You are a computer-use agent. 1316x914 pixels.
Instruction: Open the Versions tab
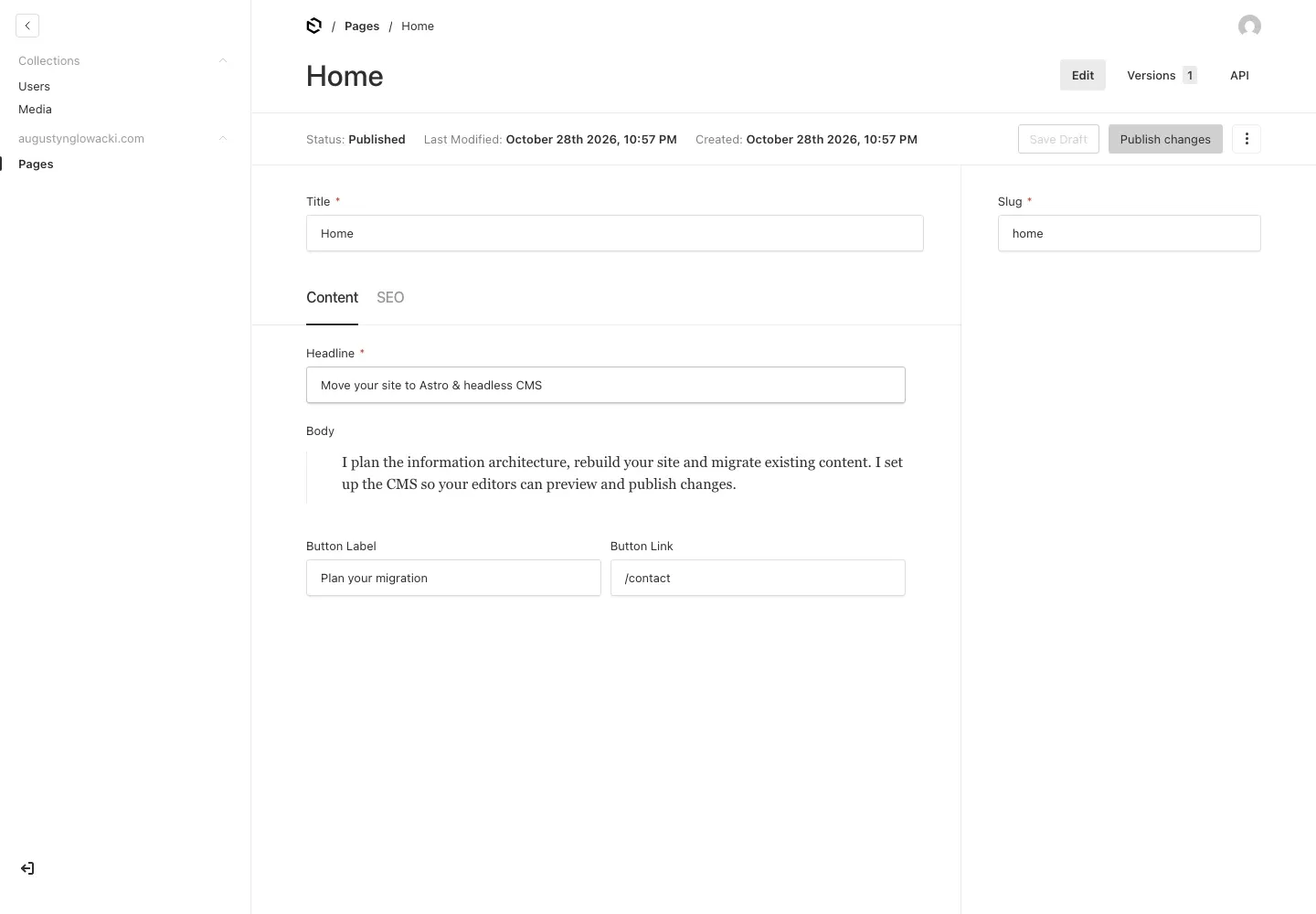(1162, 75)
